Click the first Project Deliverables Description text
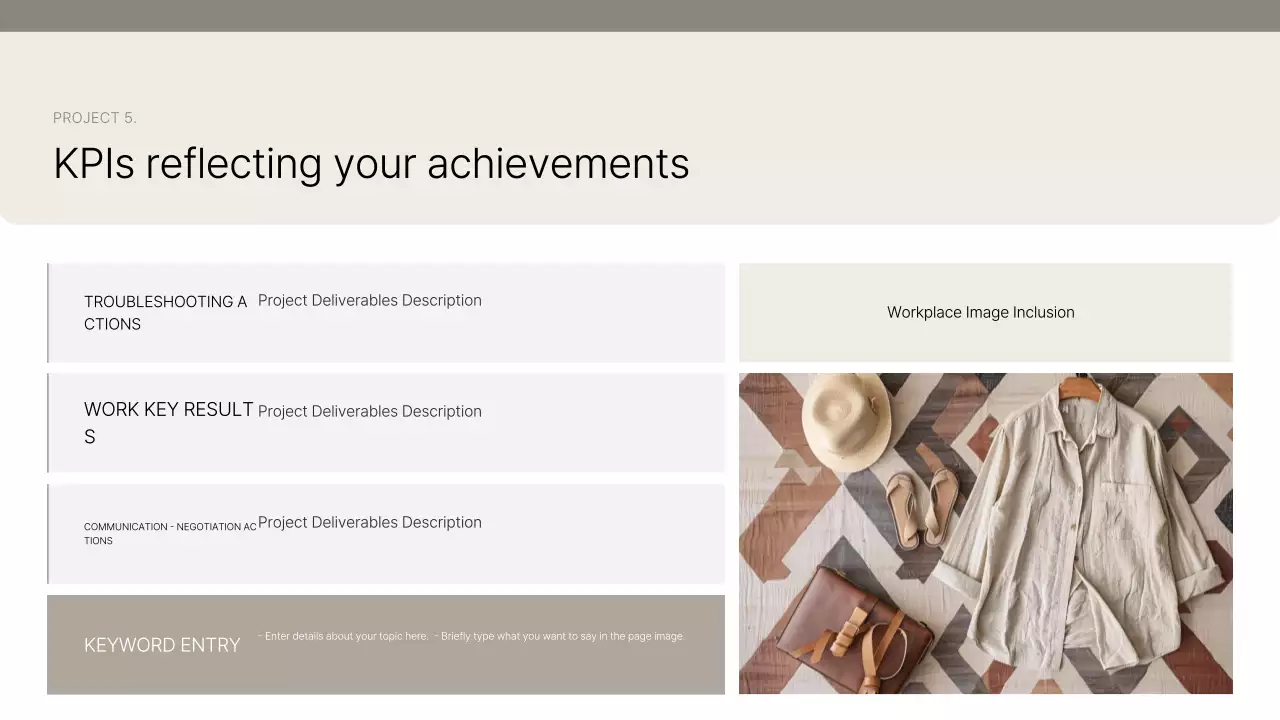This screenshot has height=720, width=1280. point(369,300)
